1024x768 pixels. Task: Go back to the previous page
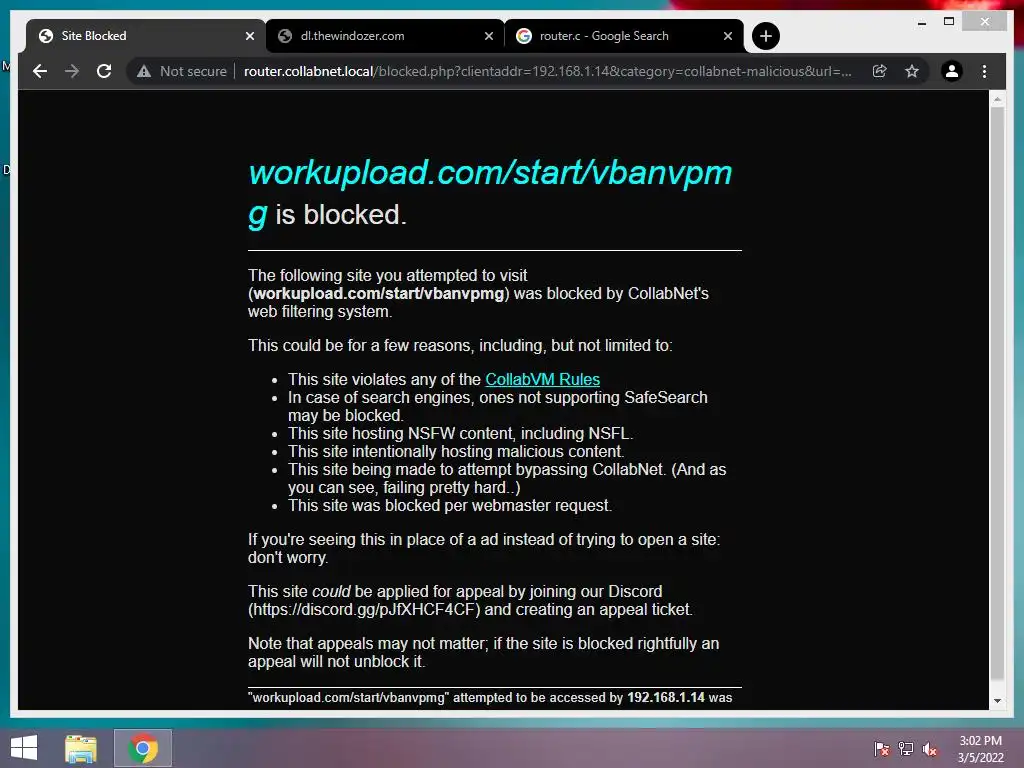tap(40, 71)
